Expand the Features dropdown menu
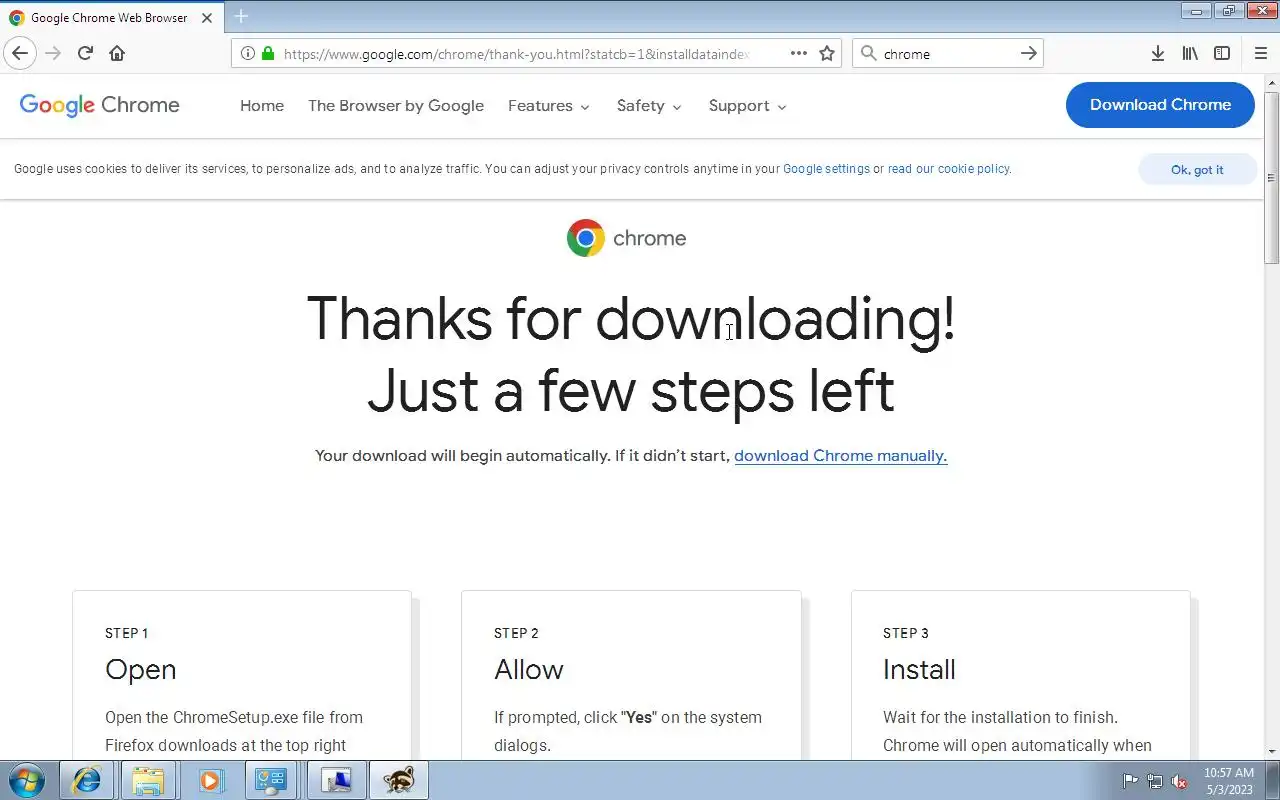 point(549,106)
